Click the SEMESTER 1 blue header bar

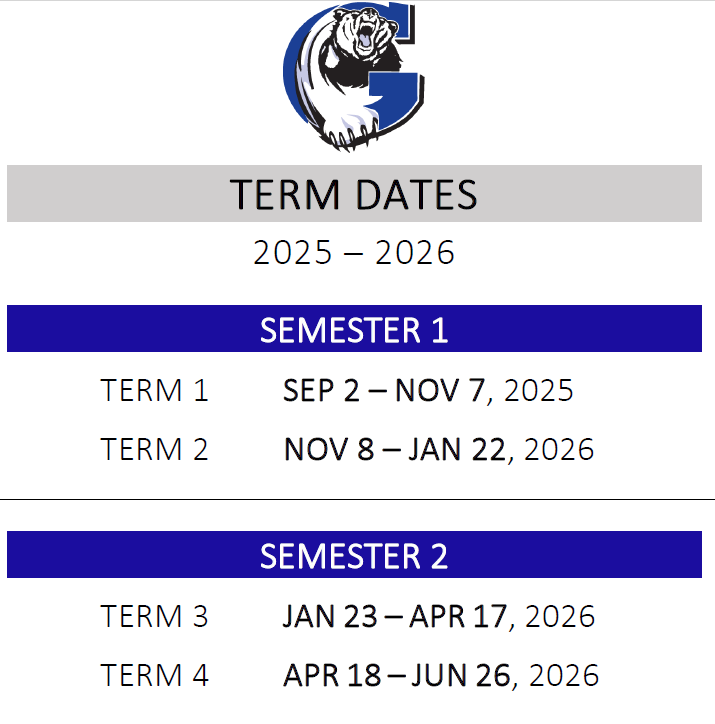(x=354, y=329)
